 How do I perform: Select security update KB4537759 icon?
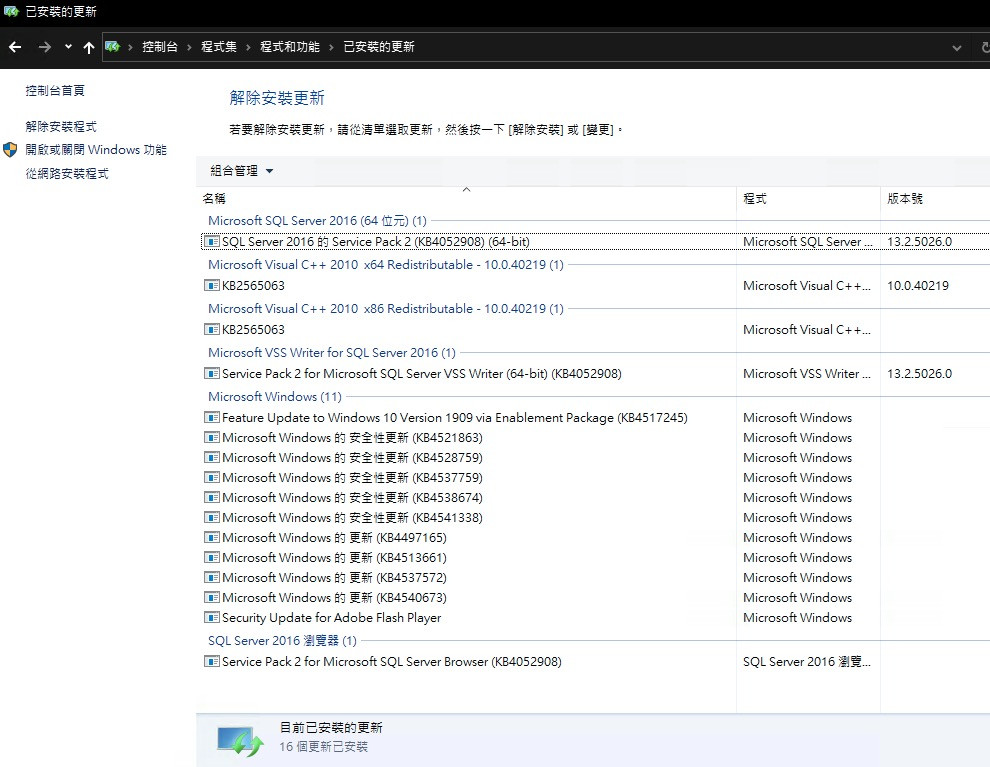(x=212, y=477)
